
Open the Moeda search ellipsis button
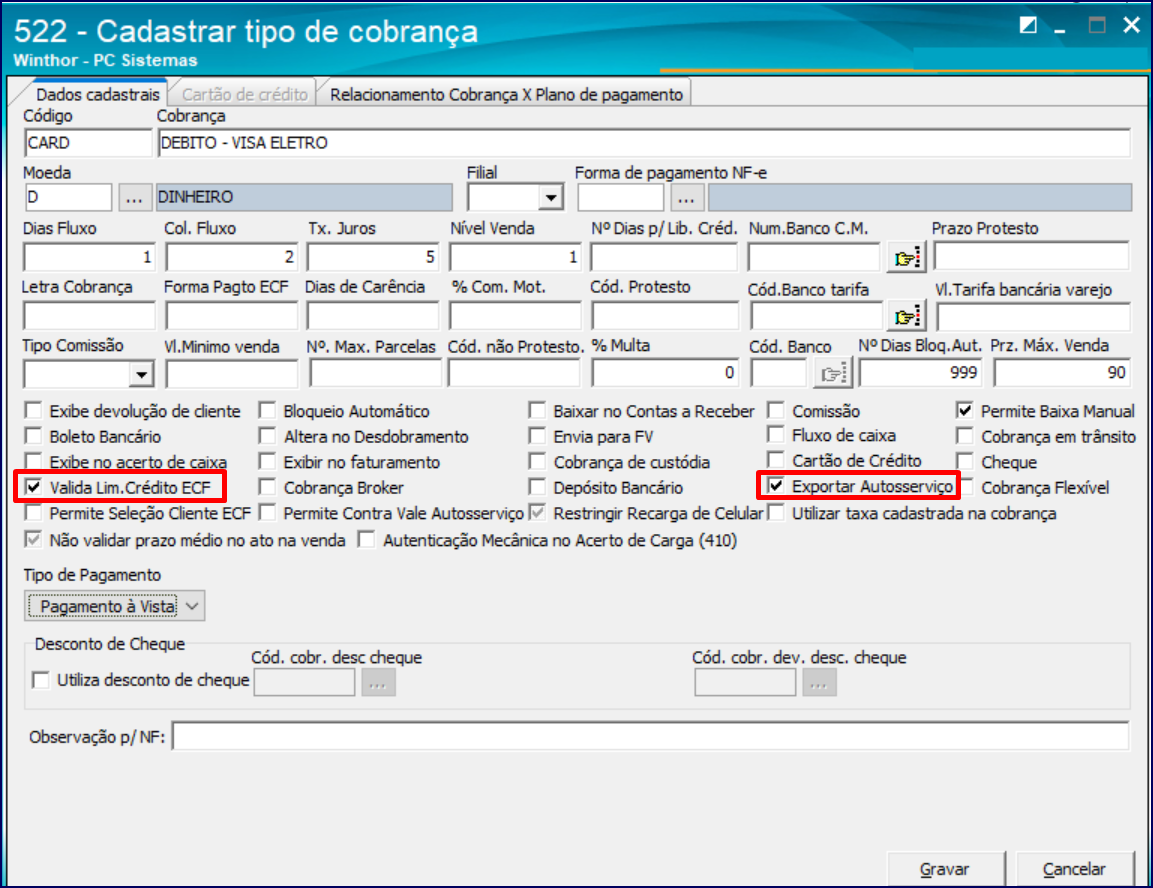tap(134, 198)
